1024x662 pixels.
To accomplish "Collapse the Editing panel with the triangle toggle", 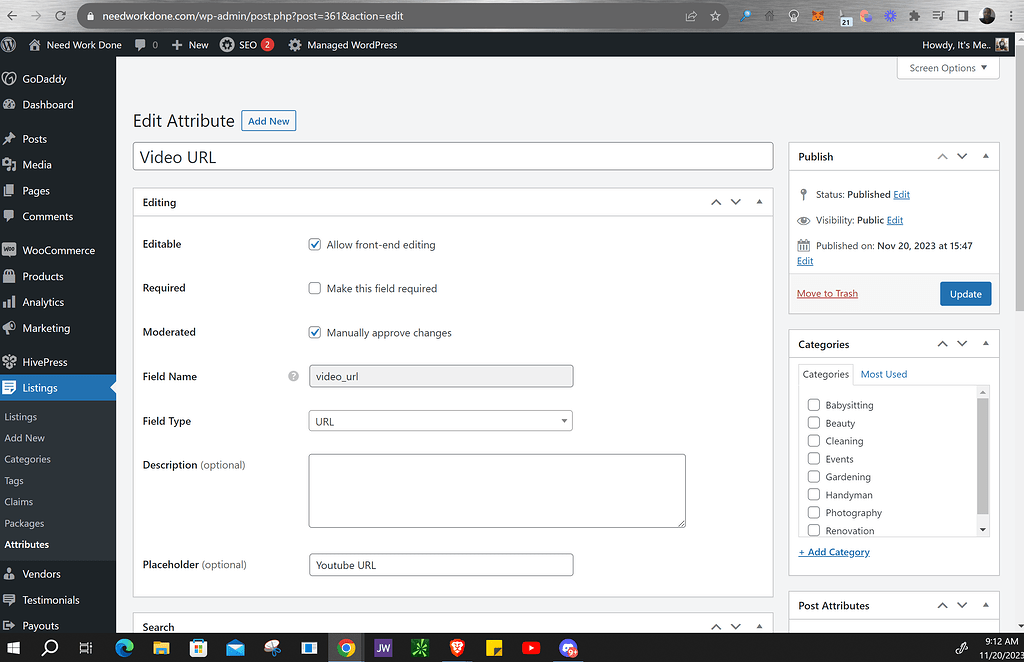I will click(759, 202).
